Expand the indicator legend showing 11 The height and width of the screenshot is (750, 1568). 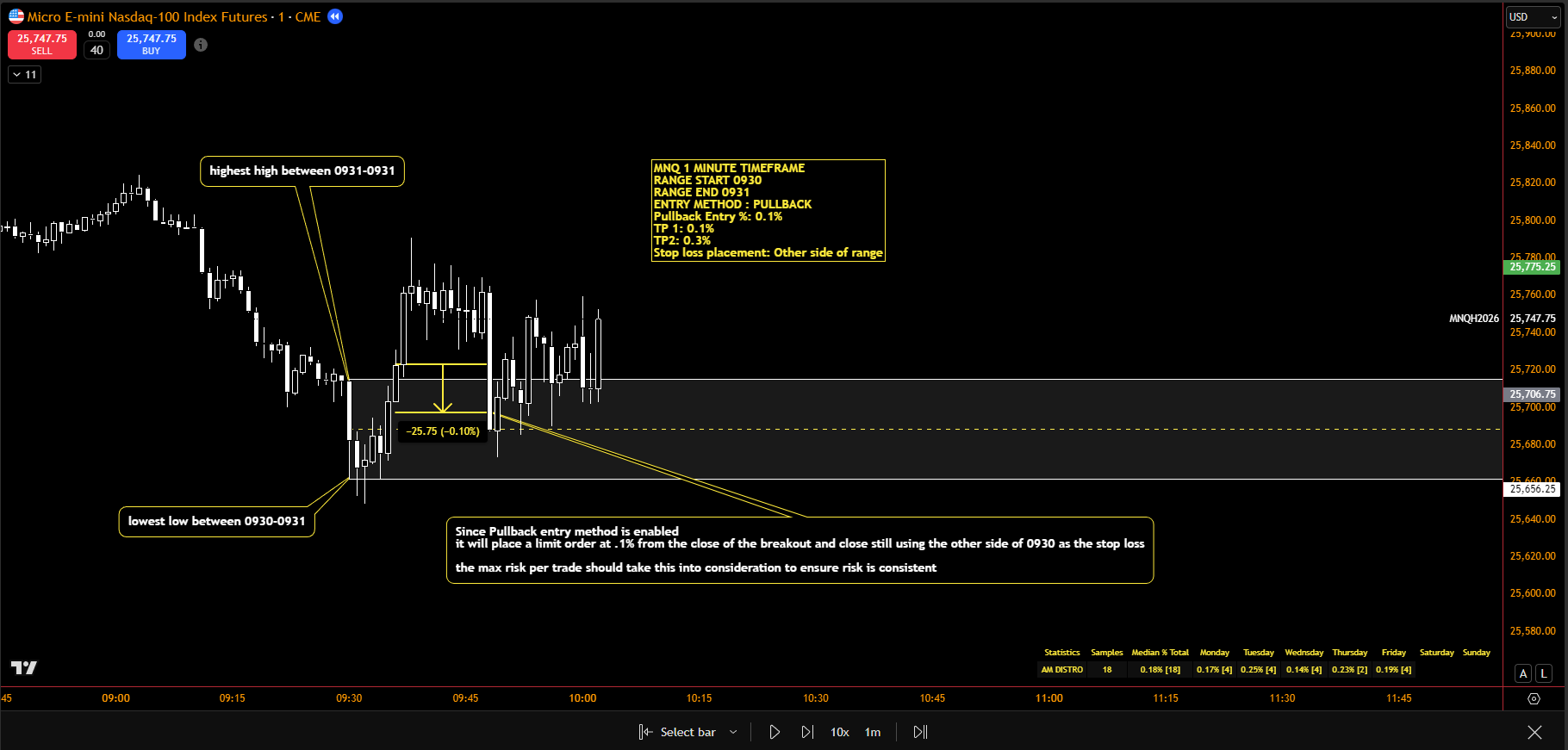tap(24, 75)
